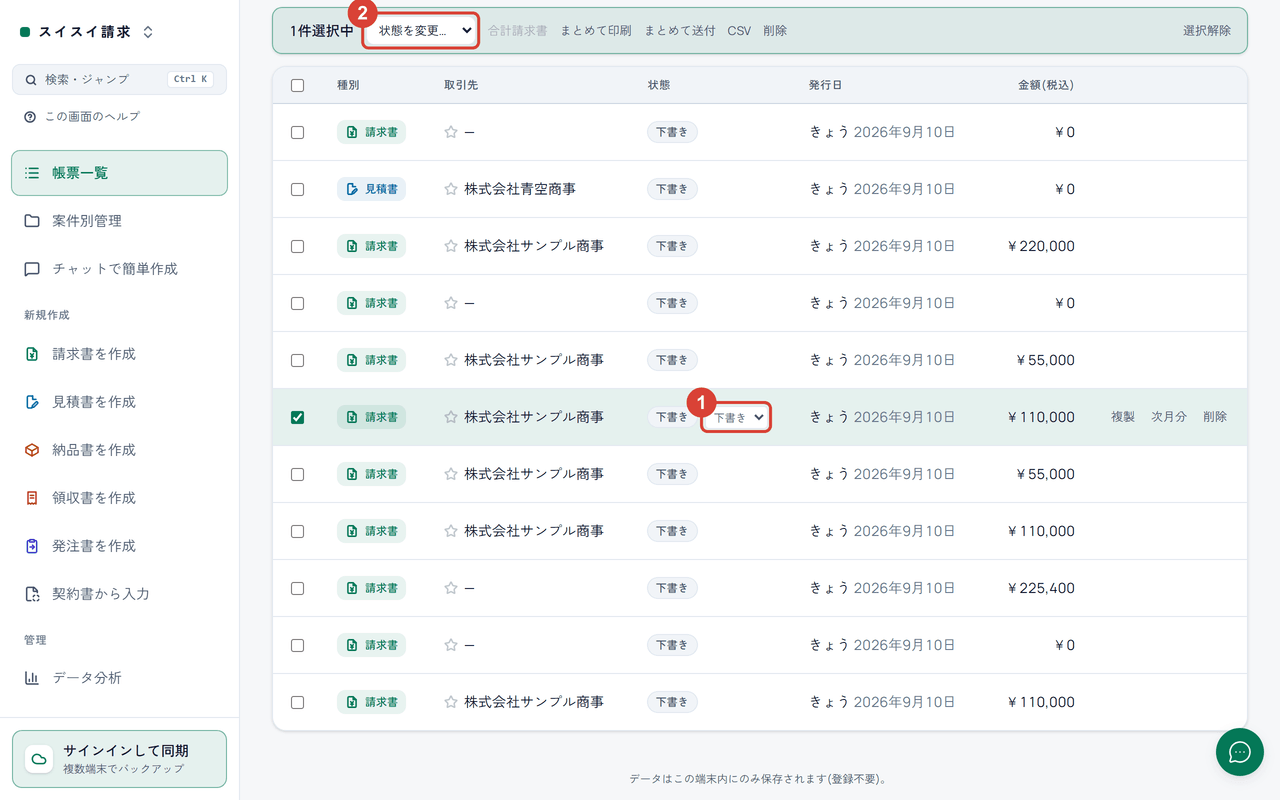
Task: Toggle the select-all checkbox in the table header
Action: pos(297,85)
